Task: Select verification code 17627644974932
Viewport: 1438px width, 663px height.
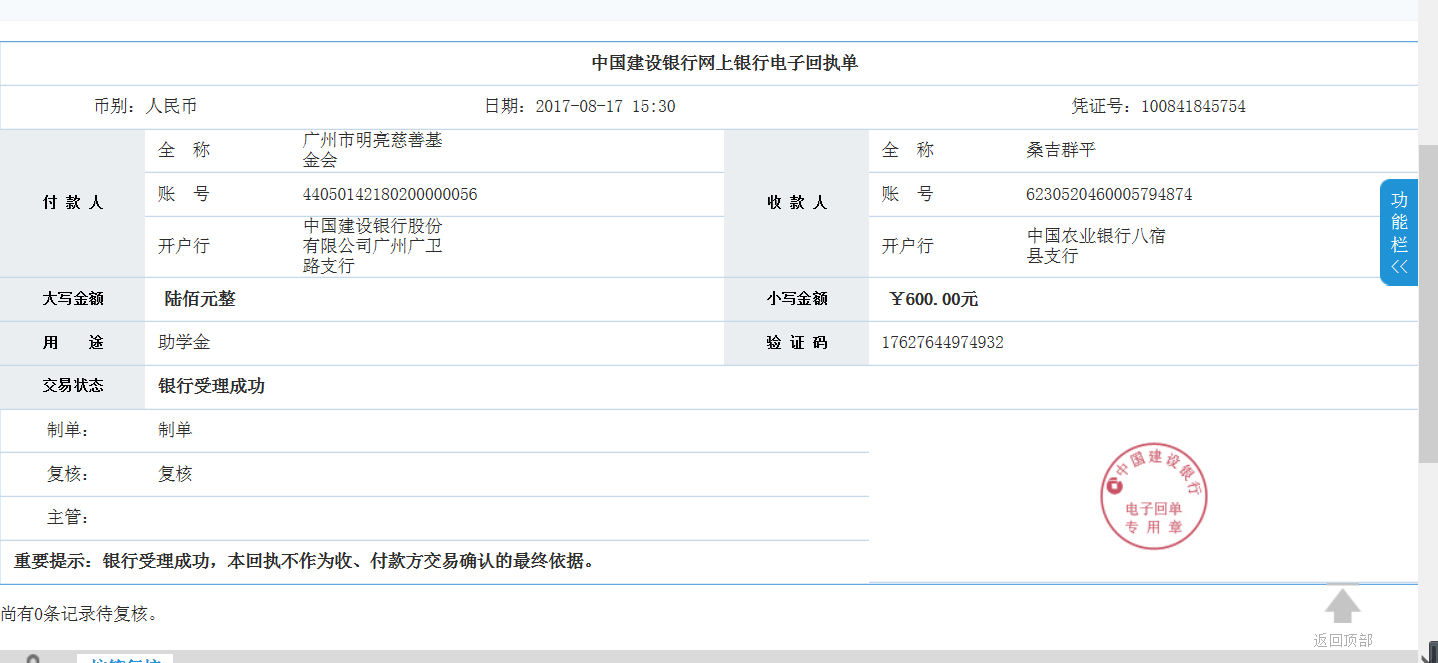Action: point(942,343)
